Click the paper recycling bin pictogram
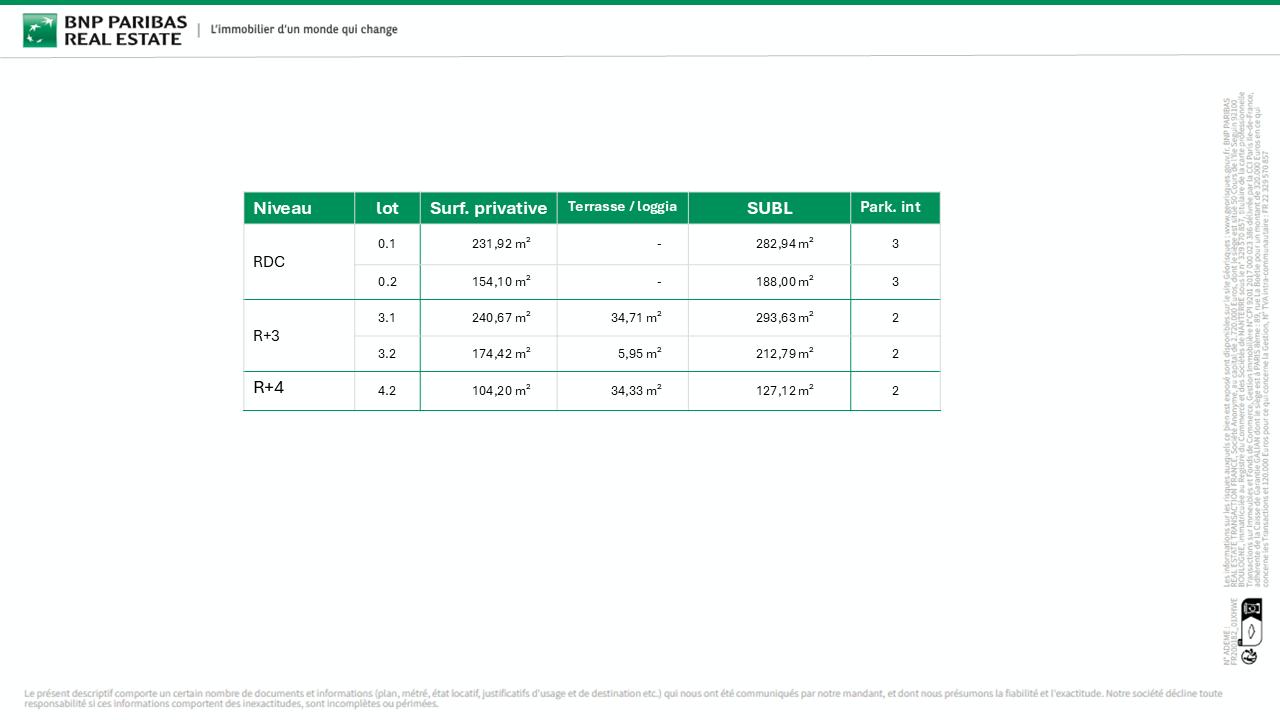The image size is (1280, 720). pos(1251,609)
